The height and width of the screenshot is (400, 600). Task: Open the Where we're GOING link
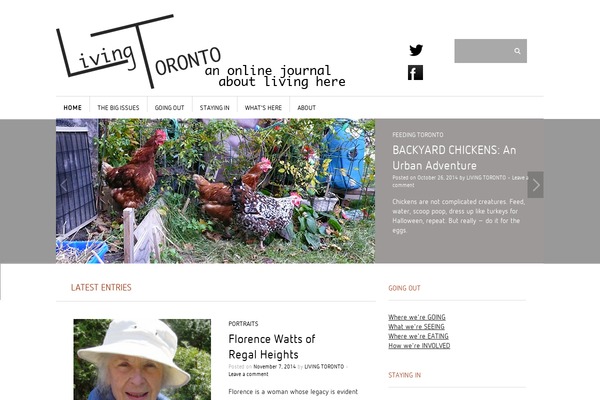(417, 317)
